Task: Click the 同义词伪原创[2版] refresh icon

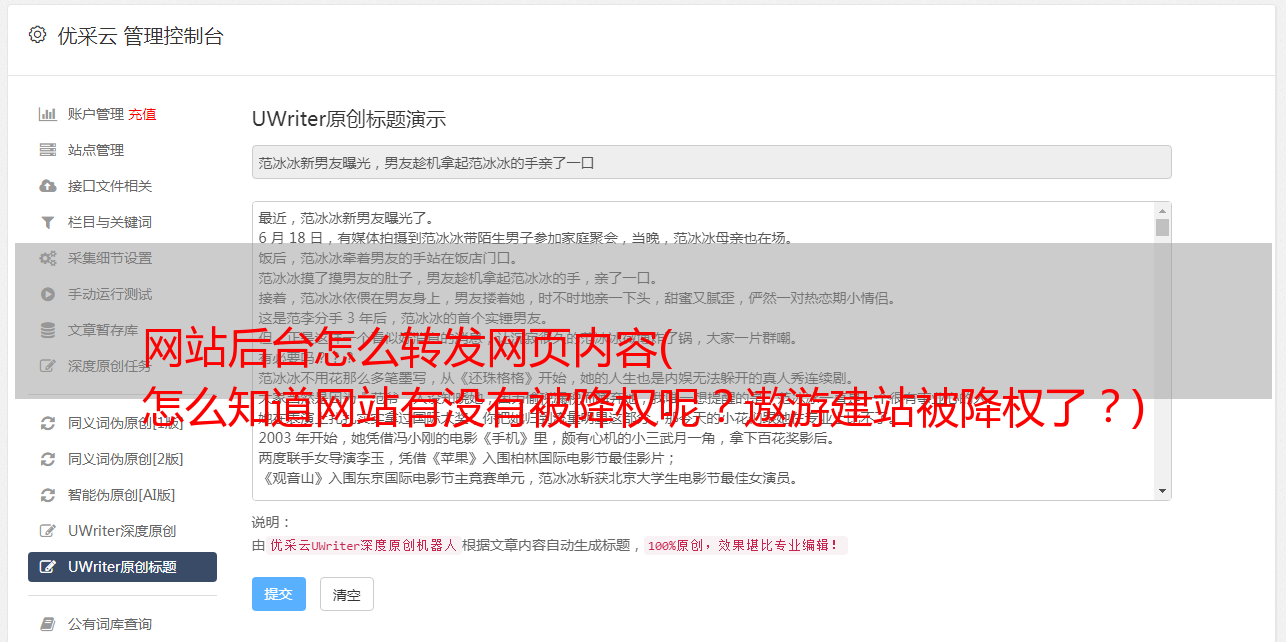Action: coord(47,459)
